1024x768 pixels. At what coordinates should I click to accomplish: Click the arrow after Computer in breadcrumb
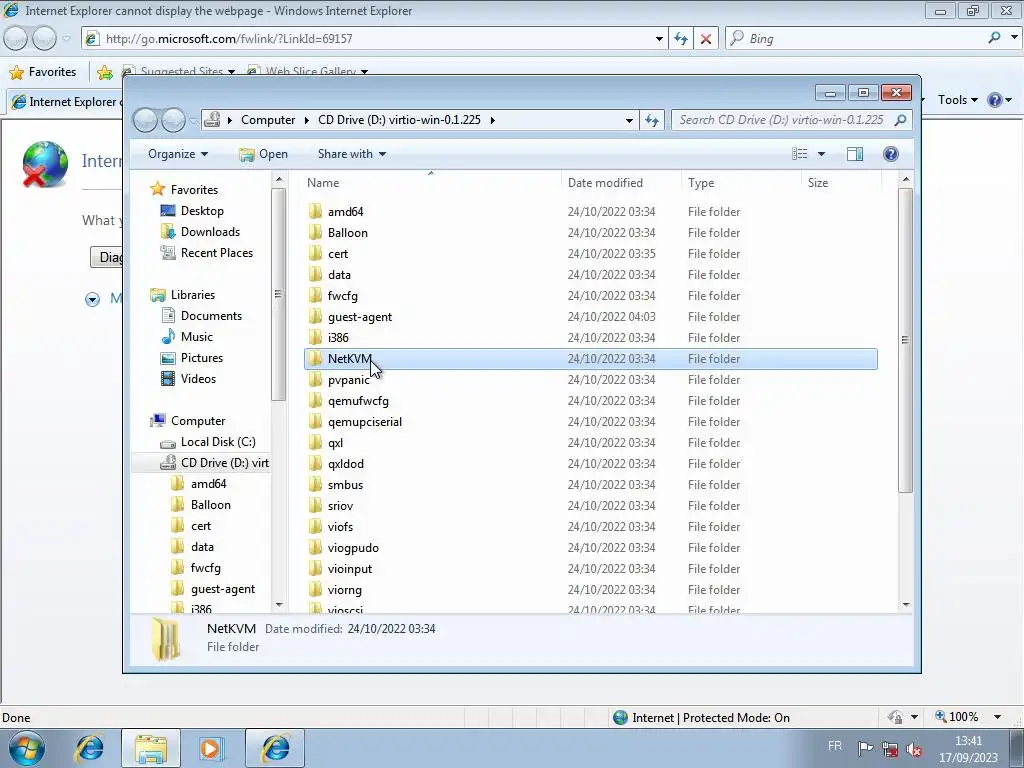click(x=306, y=120)
